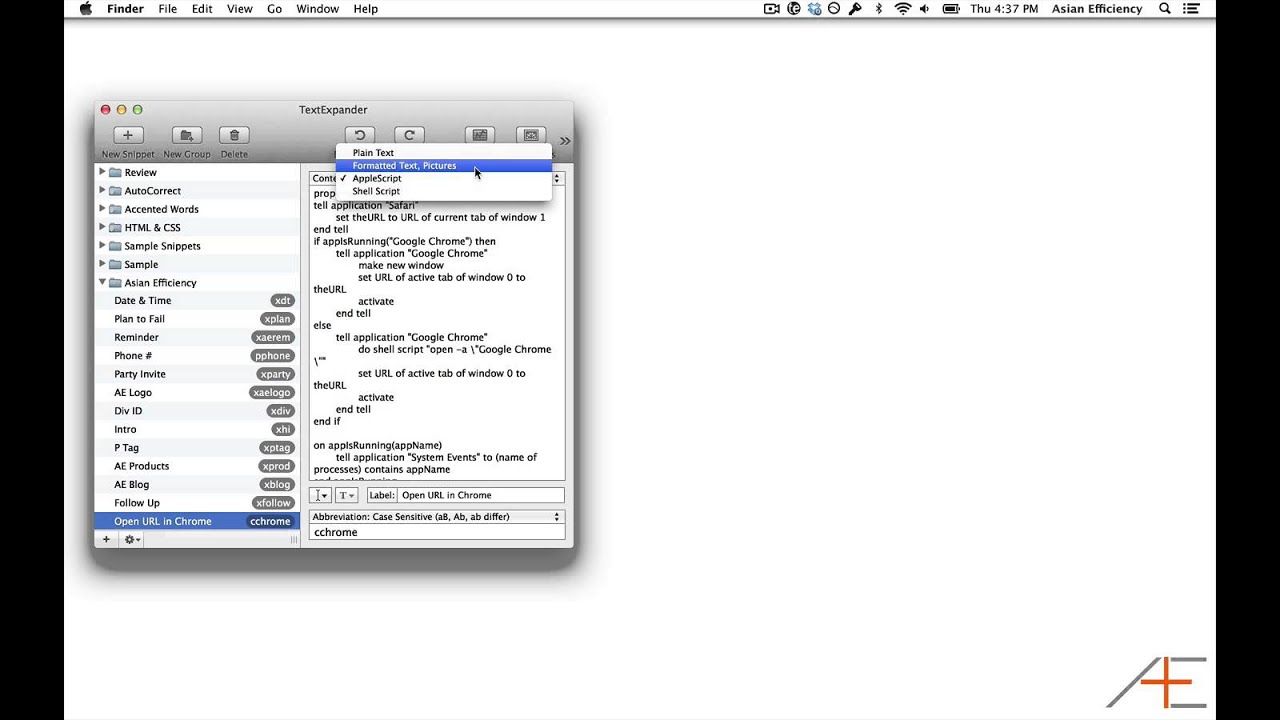Click the volume speaker icon

tap(925, 9)
